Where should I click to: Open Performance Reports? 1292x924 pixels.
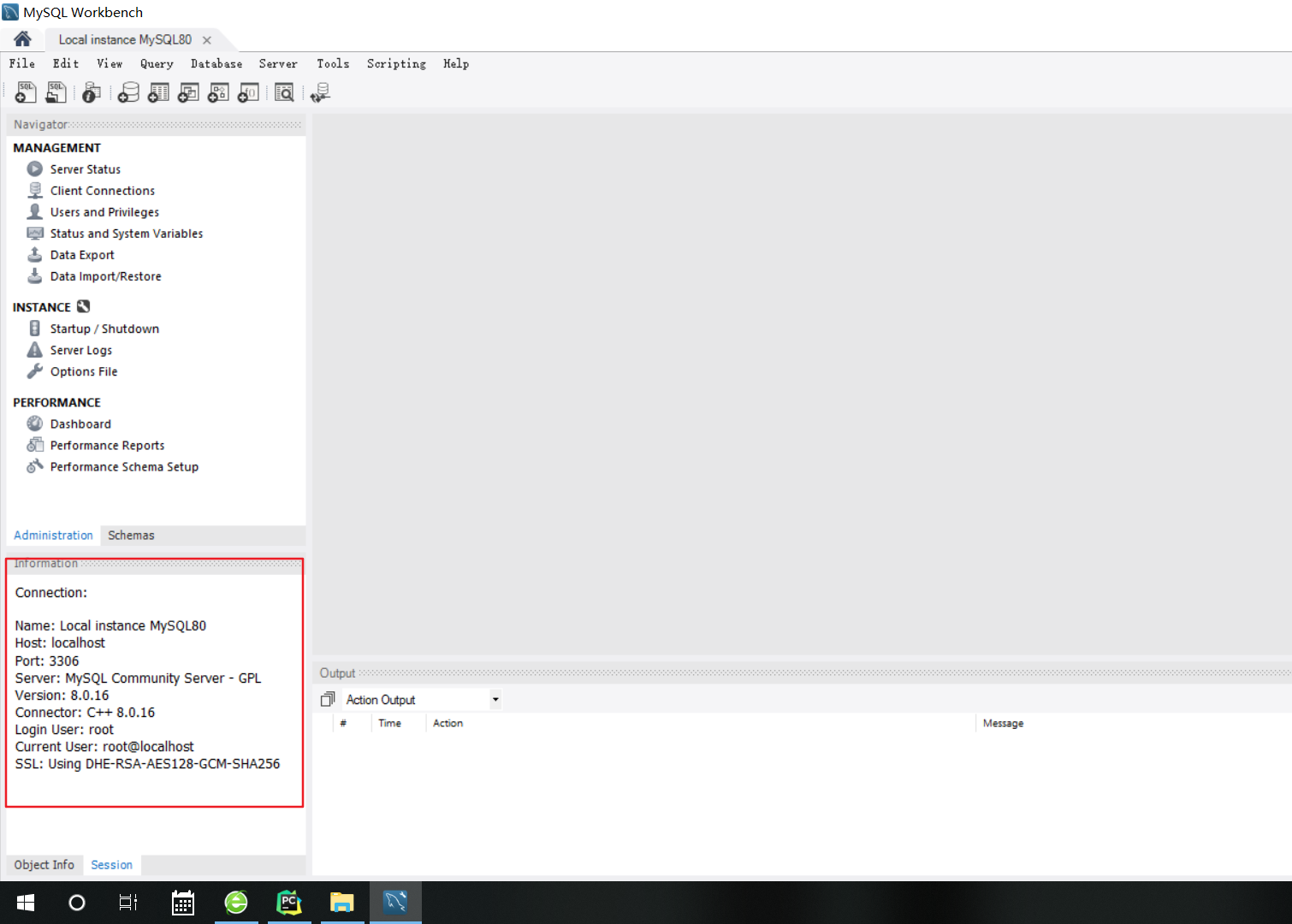click(108, 445)
